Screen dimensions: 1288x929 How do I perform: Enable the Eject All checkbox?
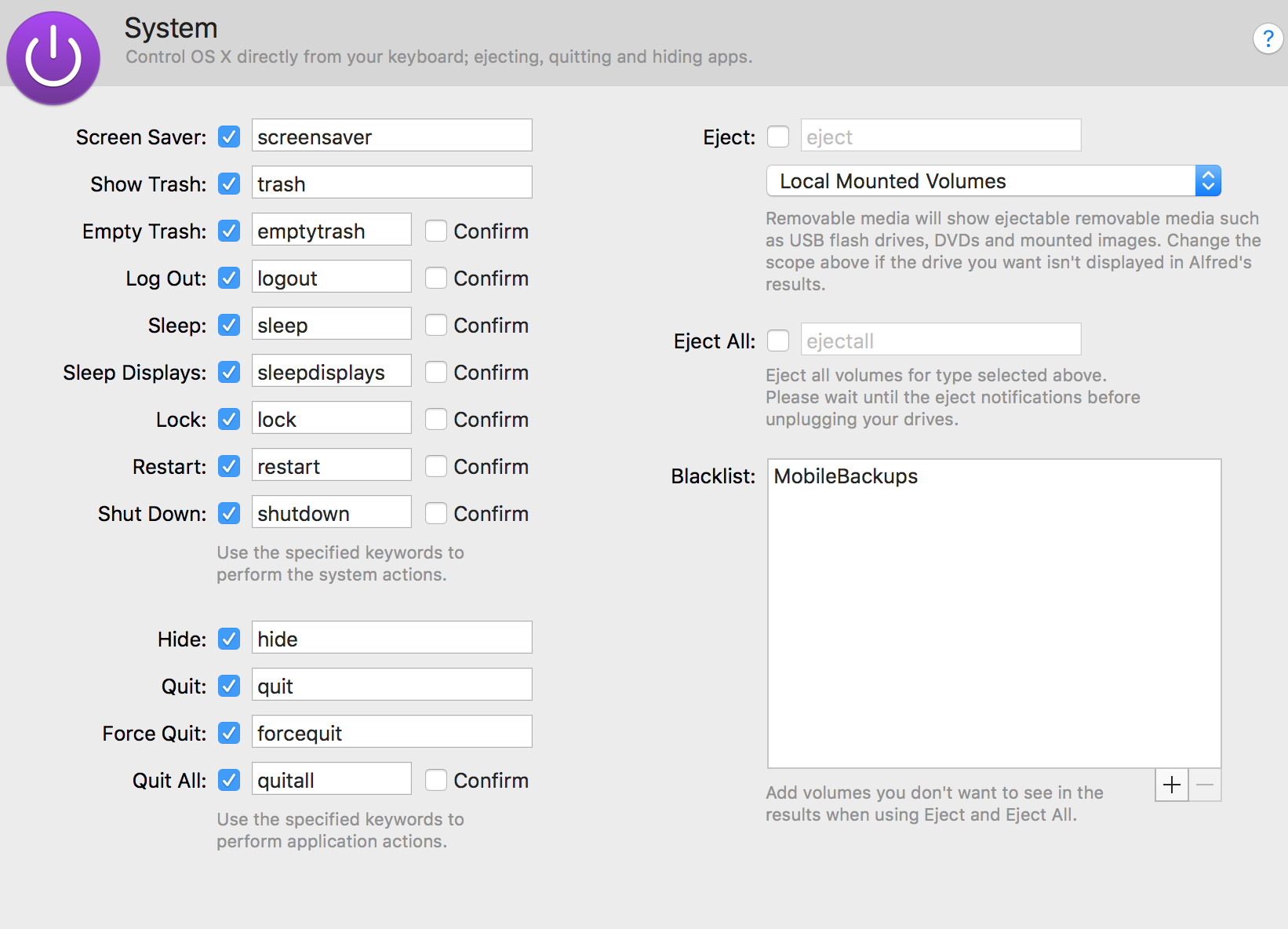(x=778, y=341)
